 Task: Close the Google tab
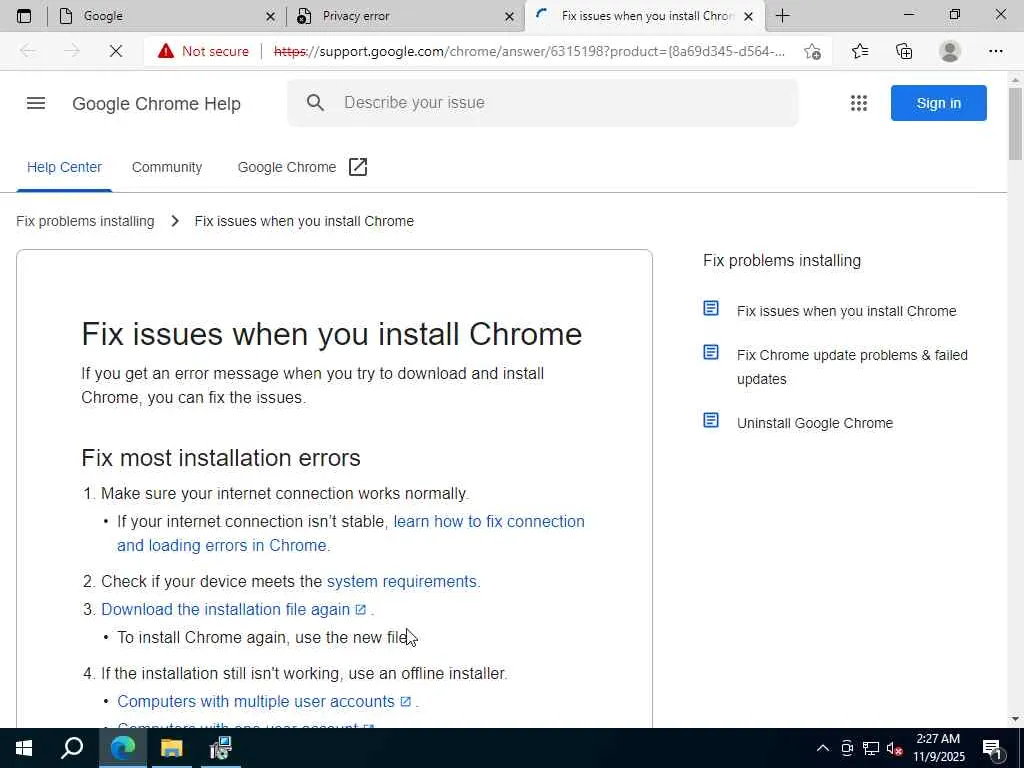click(270, 16)
